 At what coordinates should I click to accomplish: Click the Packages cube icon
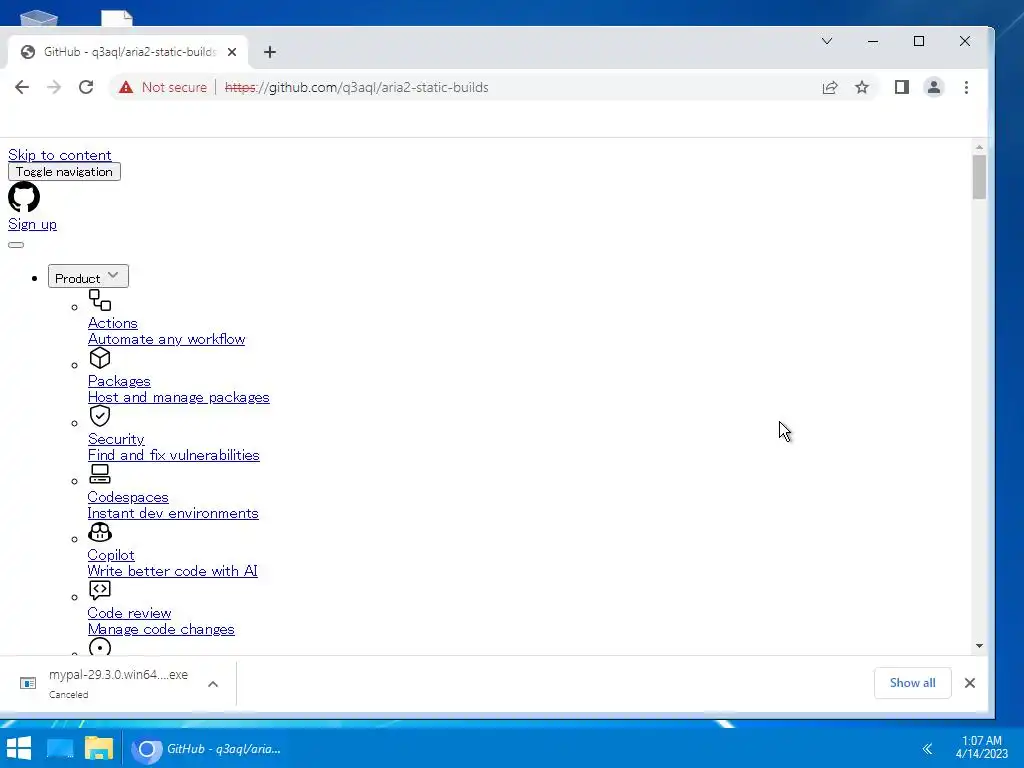pyautogui.click(x=100, y=358)
